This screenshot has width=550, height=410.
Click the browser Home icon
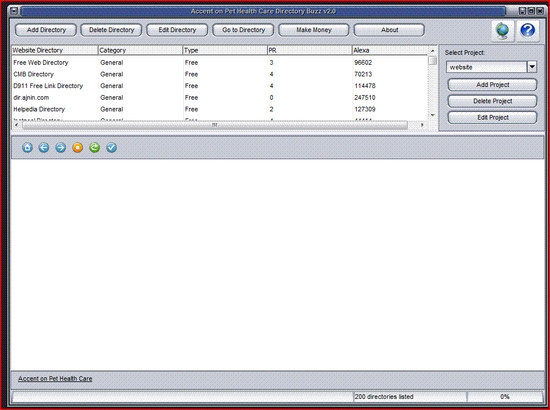27,147
